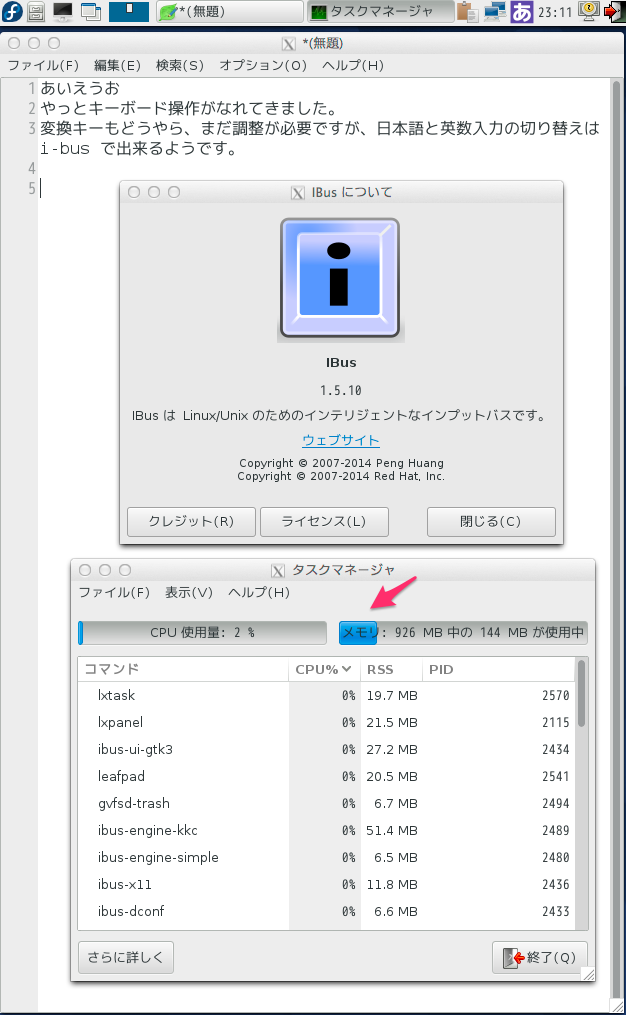The width and height of the screenshot is (626, 1015).
Task: Click the IBus あ input method indicator
Action: point(522,12)
